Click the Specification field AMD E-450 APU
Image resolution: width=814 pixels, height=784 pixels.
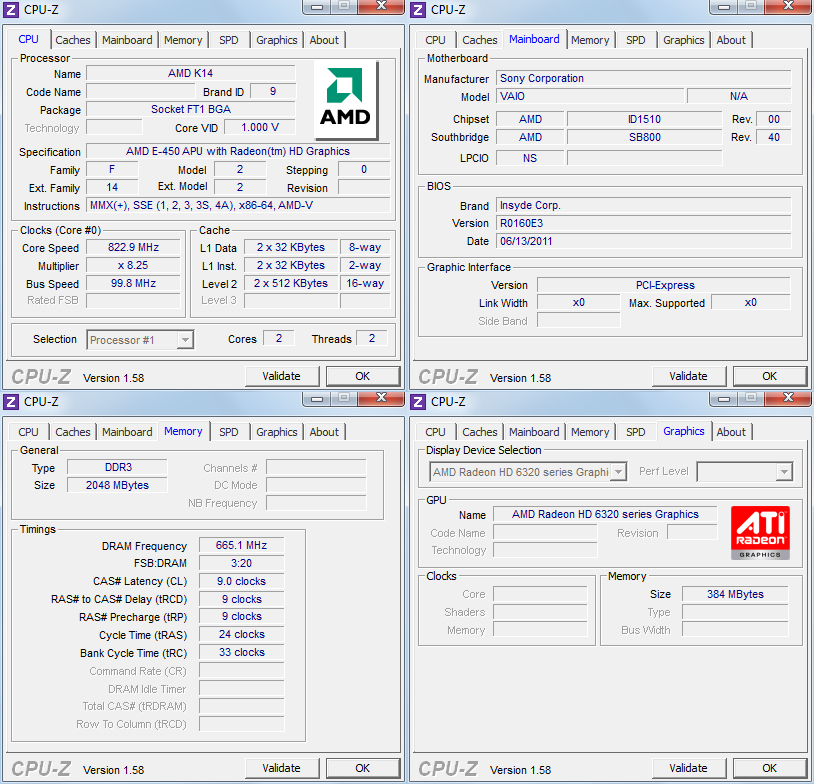coord(238,151)
